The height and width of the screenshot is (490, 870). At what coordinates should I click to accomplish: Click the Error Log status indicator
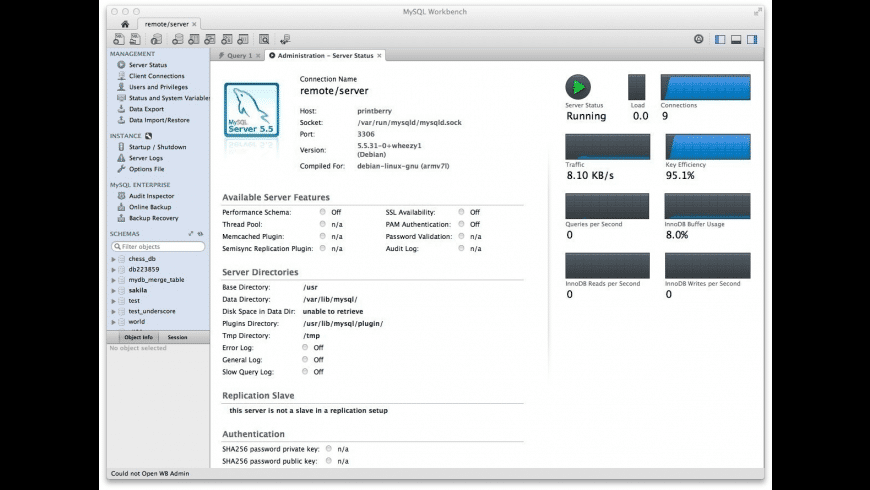tap(305, 347)
